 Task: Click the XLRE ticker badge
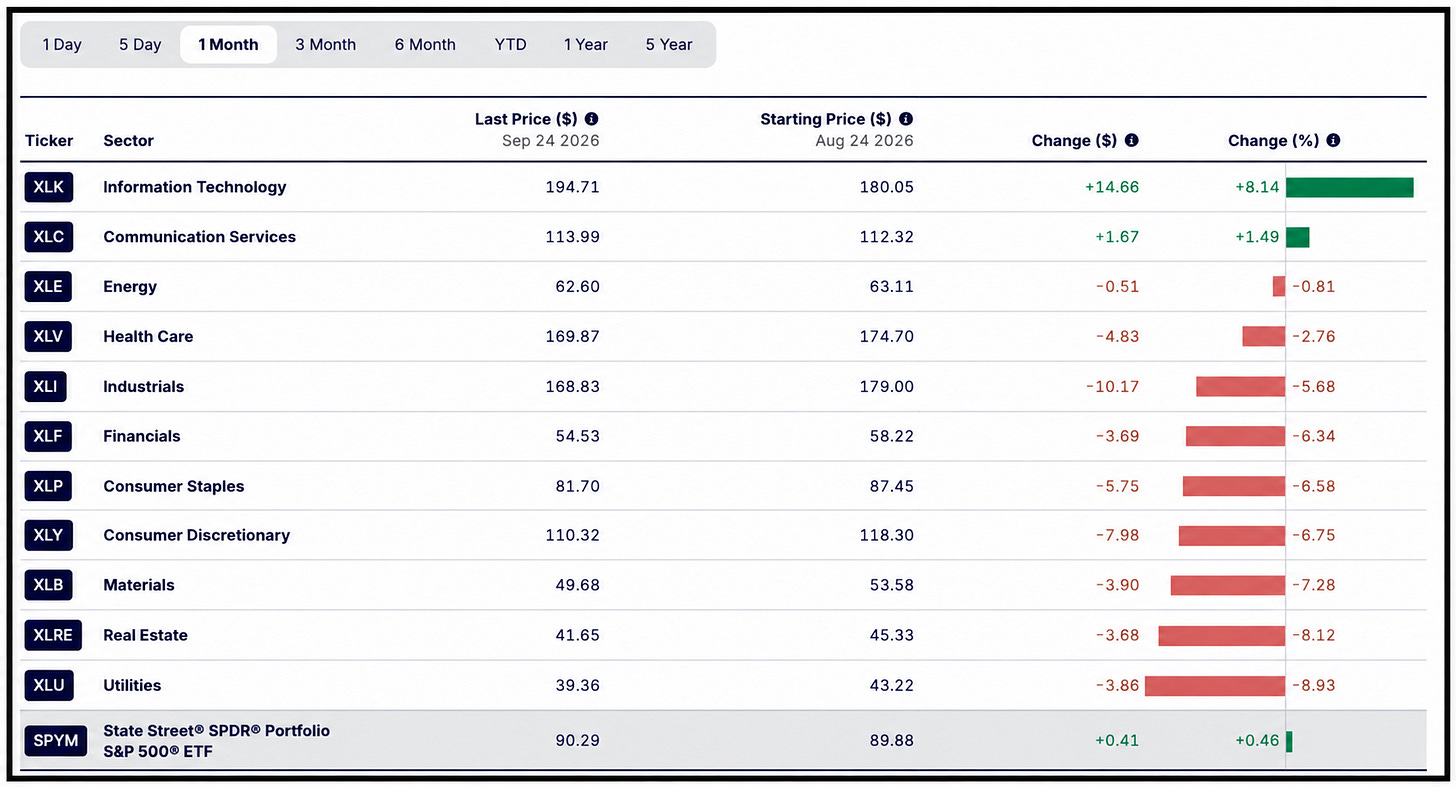(53, 635)
